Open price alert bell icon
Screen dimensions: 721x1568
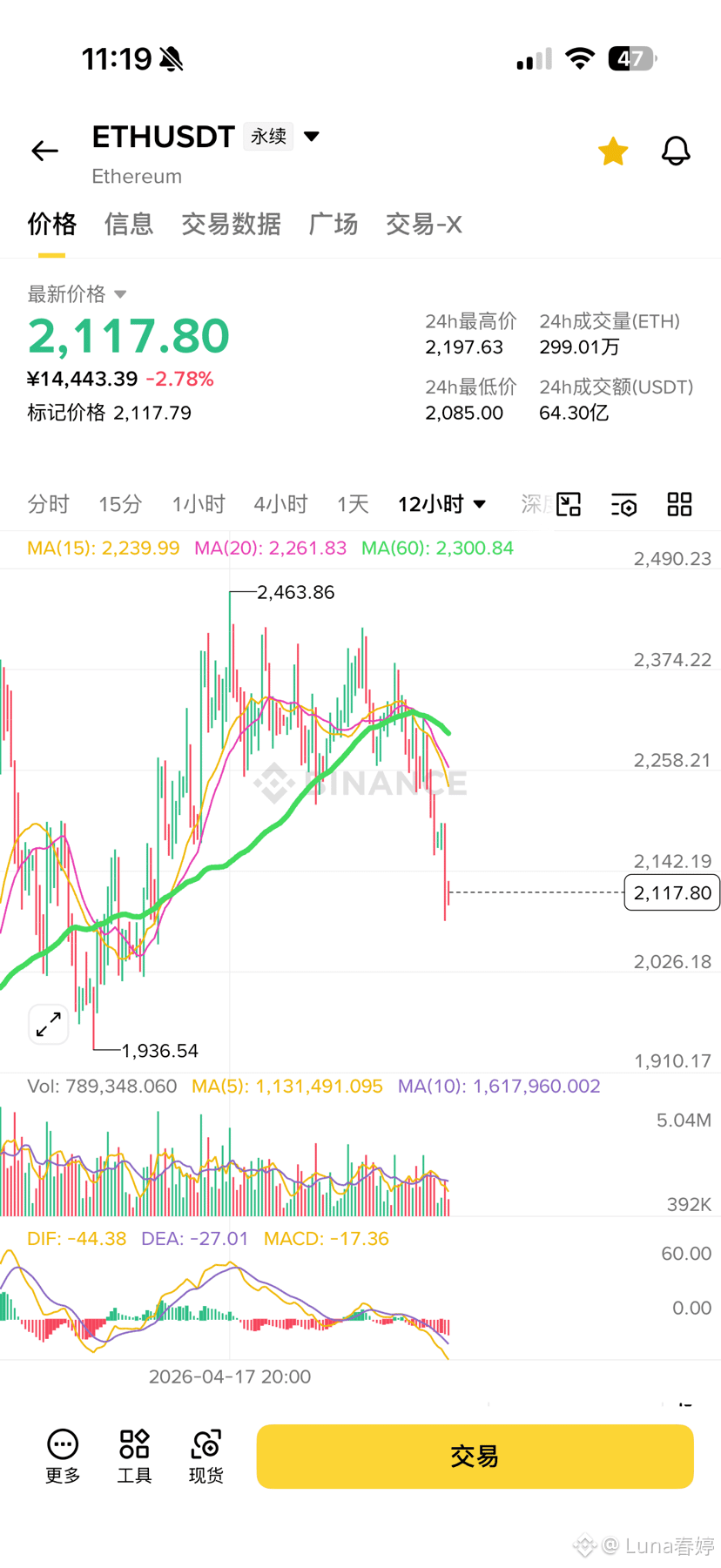click(676, 151)
